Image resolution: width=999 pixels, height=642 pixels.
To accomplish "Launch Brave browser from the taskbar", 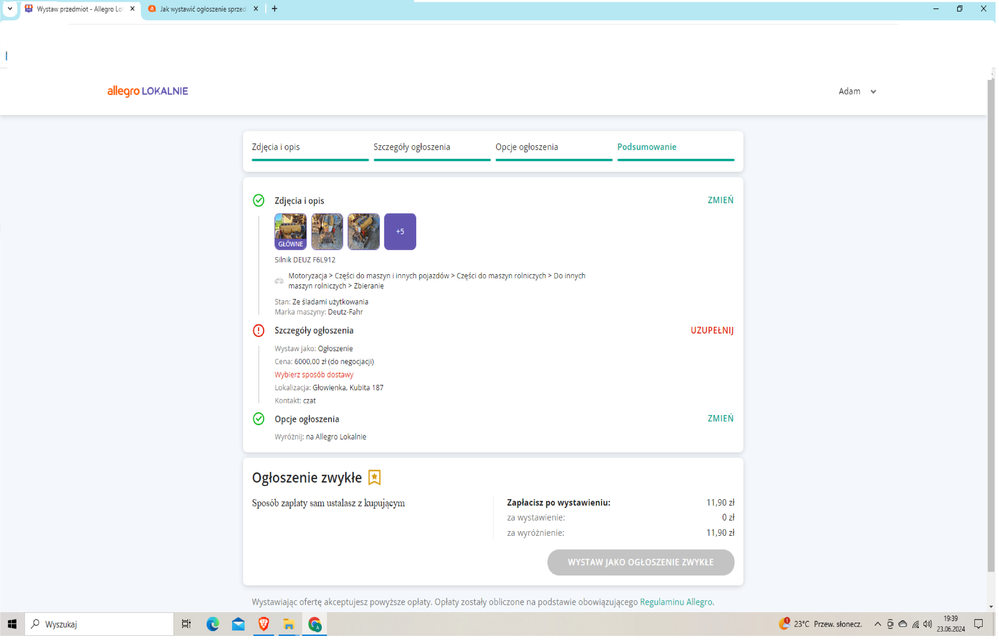I will 264,624.
